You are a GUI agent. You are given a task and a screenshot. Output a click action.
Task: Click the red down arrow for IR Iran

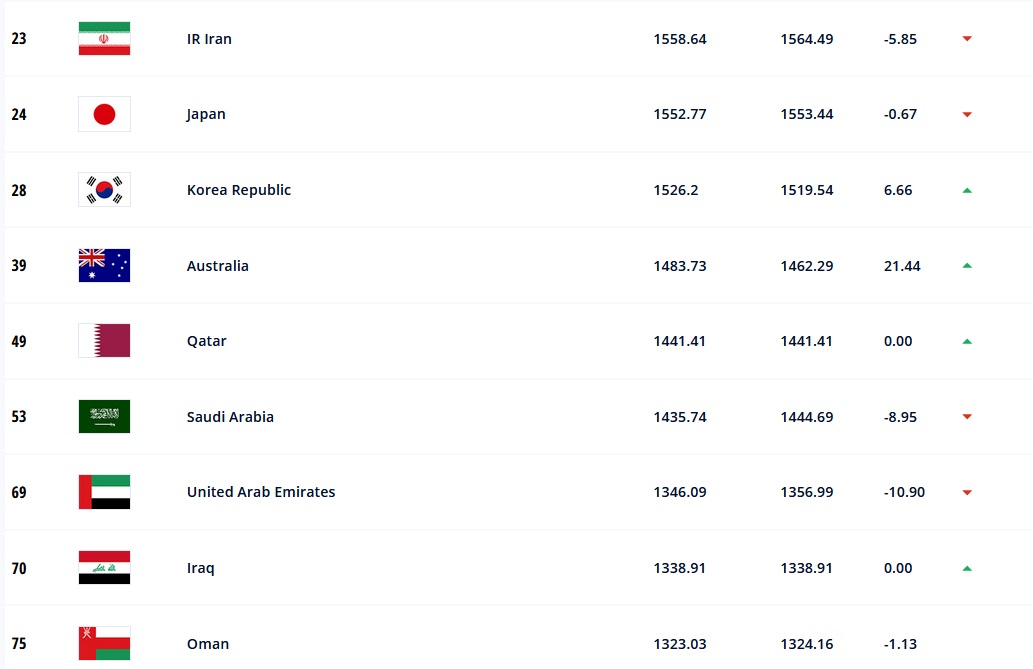coord(967,39)
